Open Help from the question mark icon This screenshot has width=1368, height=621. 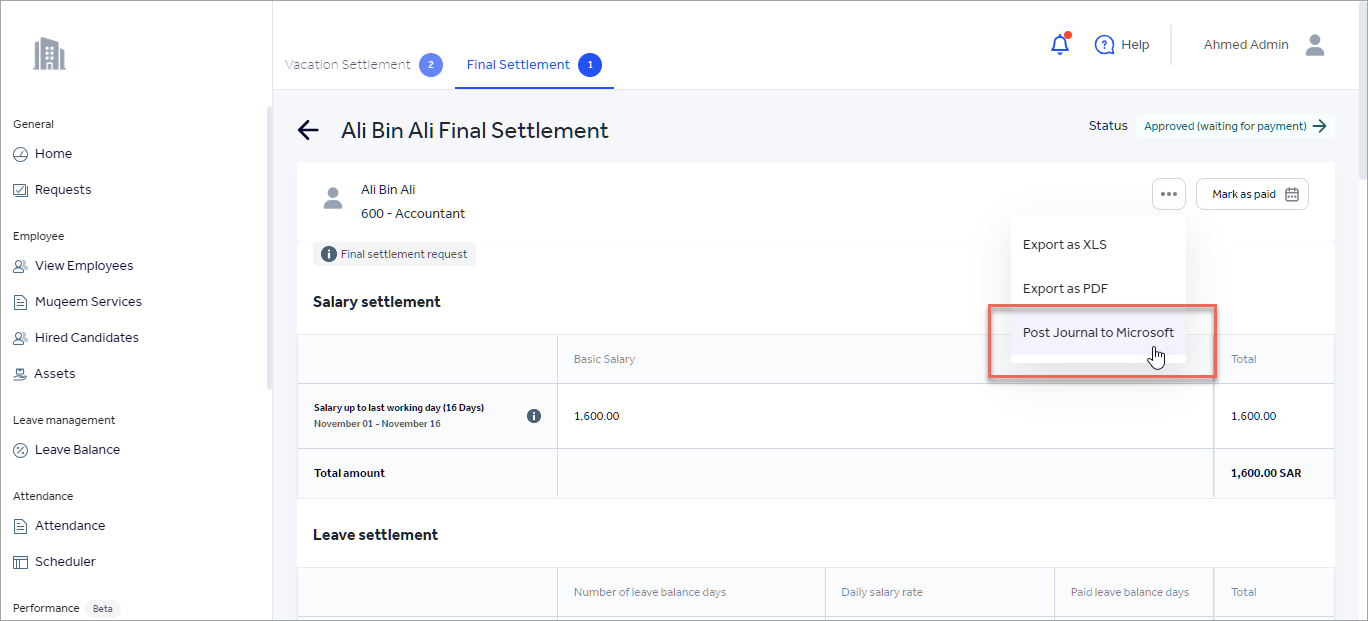point(1105,45)
